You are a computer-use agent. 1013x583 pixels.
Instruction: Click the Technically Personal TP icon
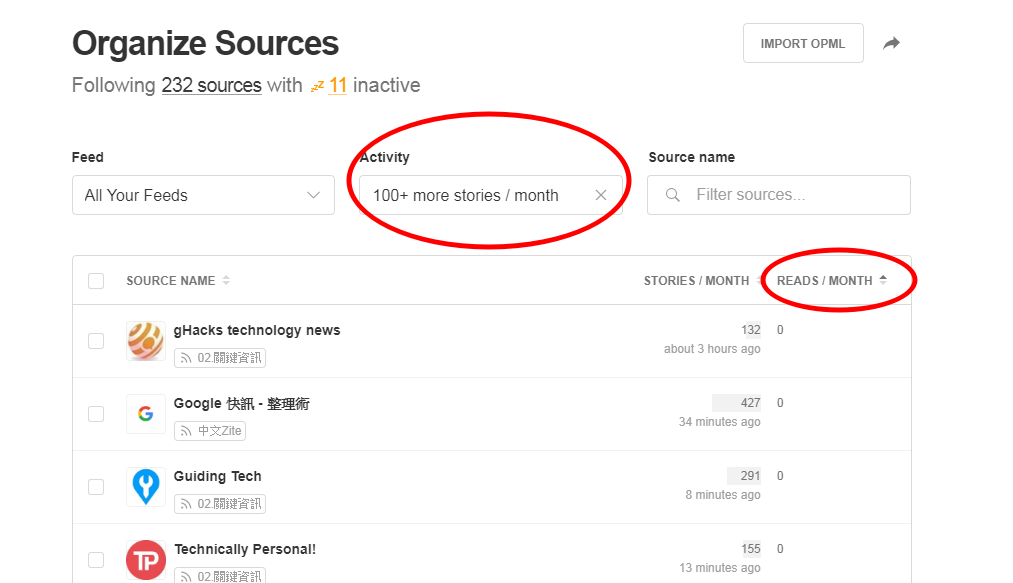point(146,560)
